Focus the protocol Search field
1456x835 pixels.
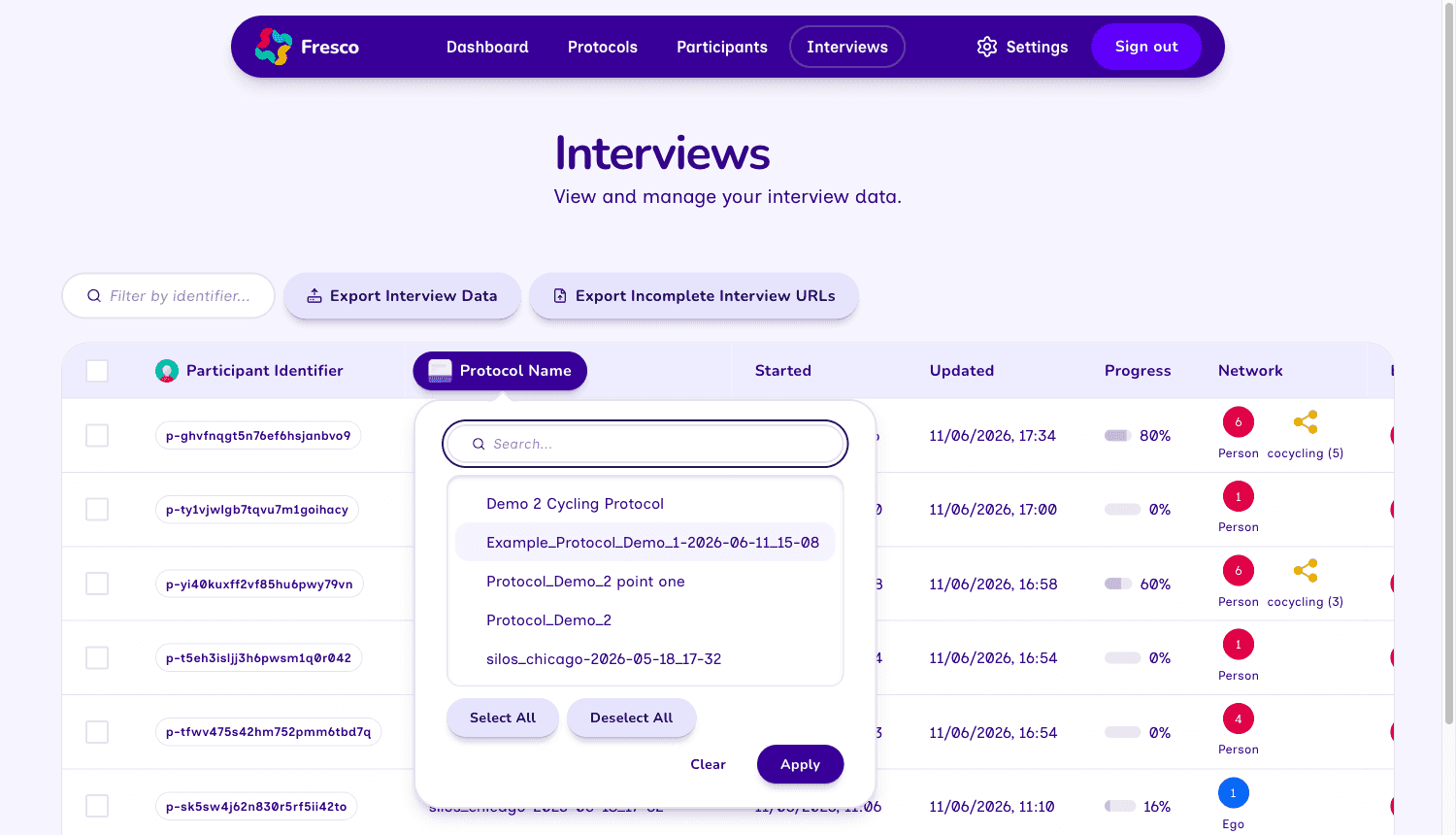tap(645, 444)
